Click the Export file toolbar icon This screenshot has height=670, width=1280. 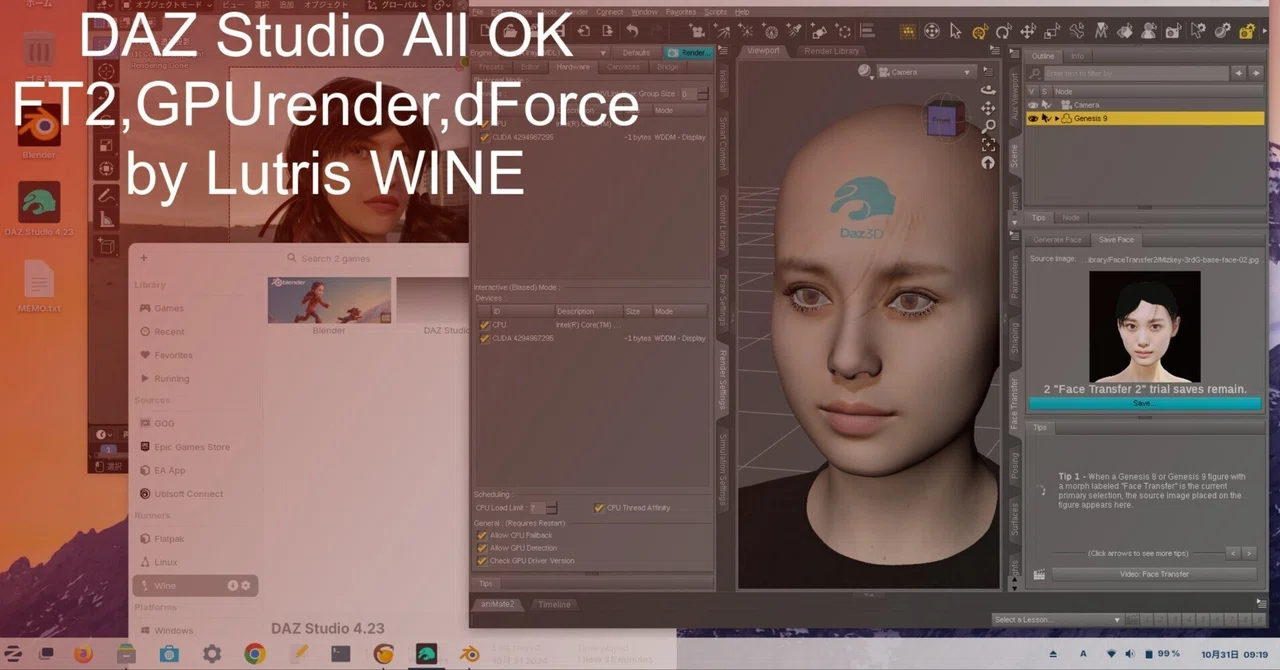coord(607,30)
